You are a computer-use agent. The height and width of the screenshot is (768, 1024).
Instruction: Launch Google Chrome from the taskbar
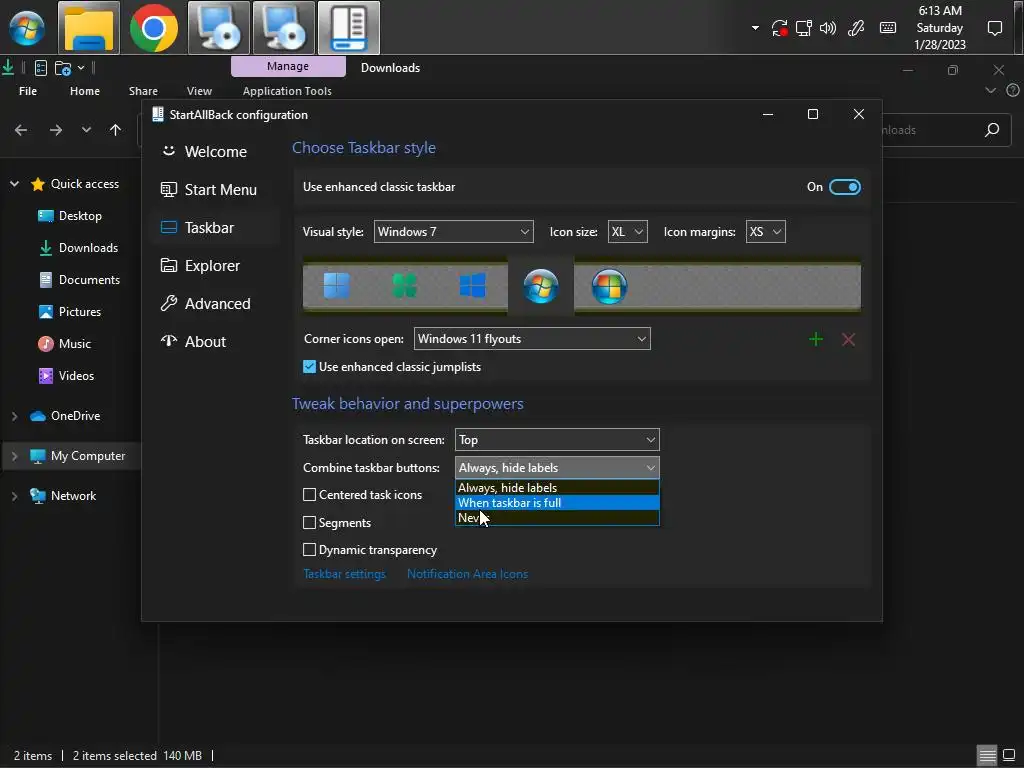[x=153, y=27]
